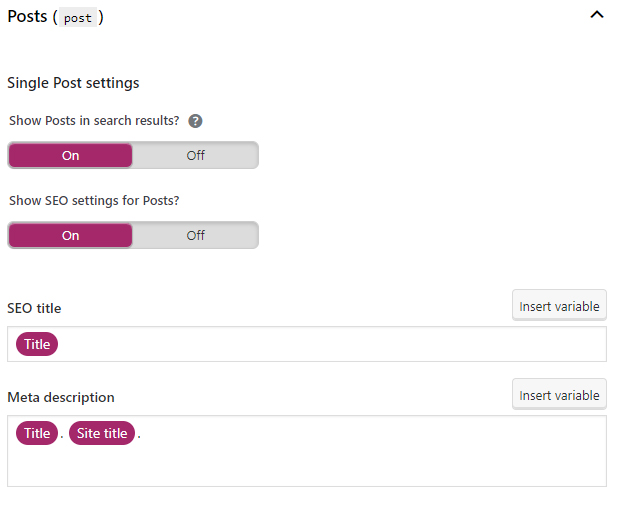Insert variable into Meta description
Image resolution: width=617 pixels, height=506 pixels.
[x=559, y=395]
